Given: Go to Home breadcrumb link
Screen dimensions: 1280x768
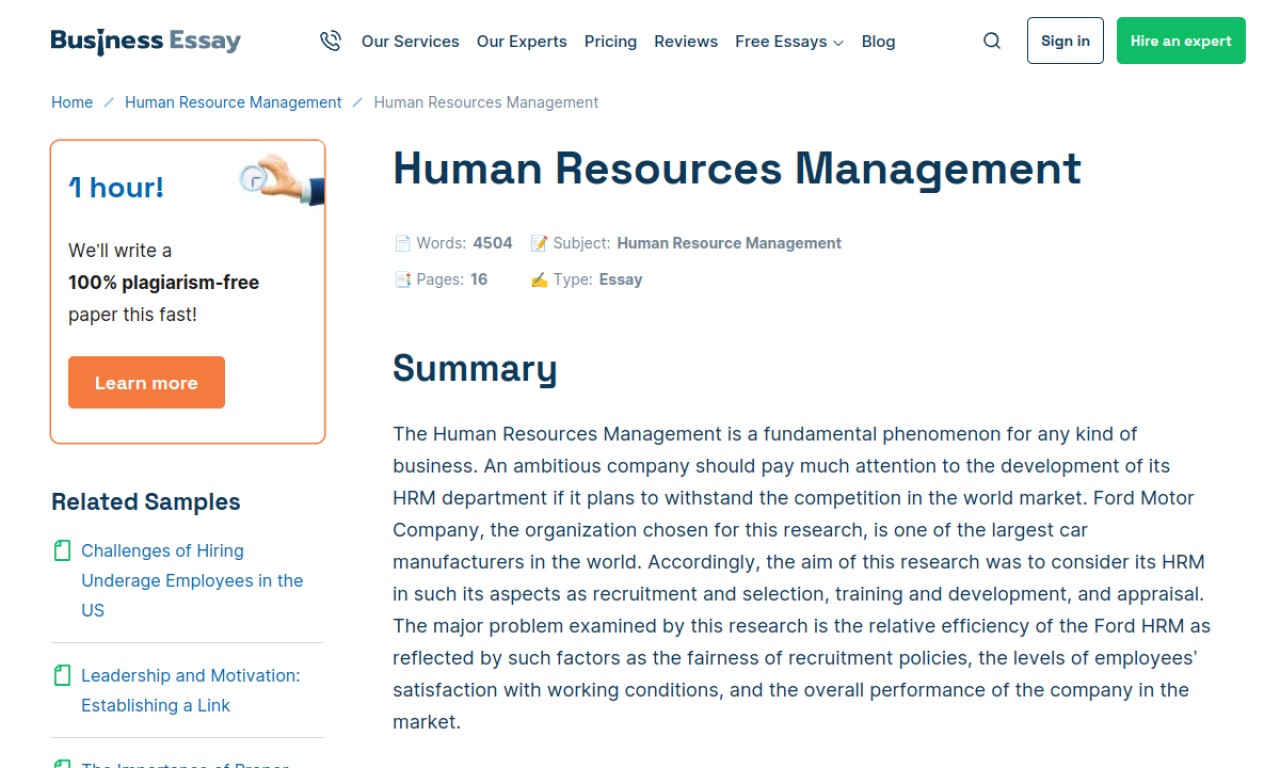Looking at the screenshot, I should pos(72,102).
